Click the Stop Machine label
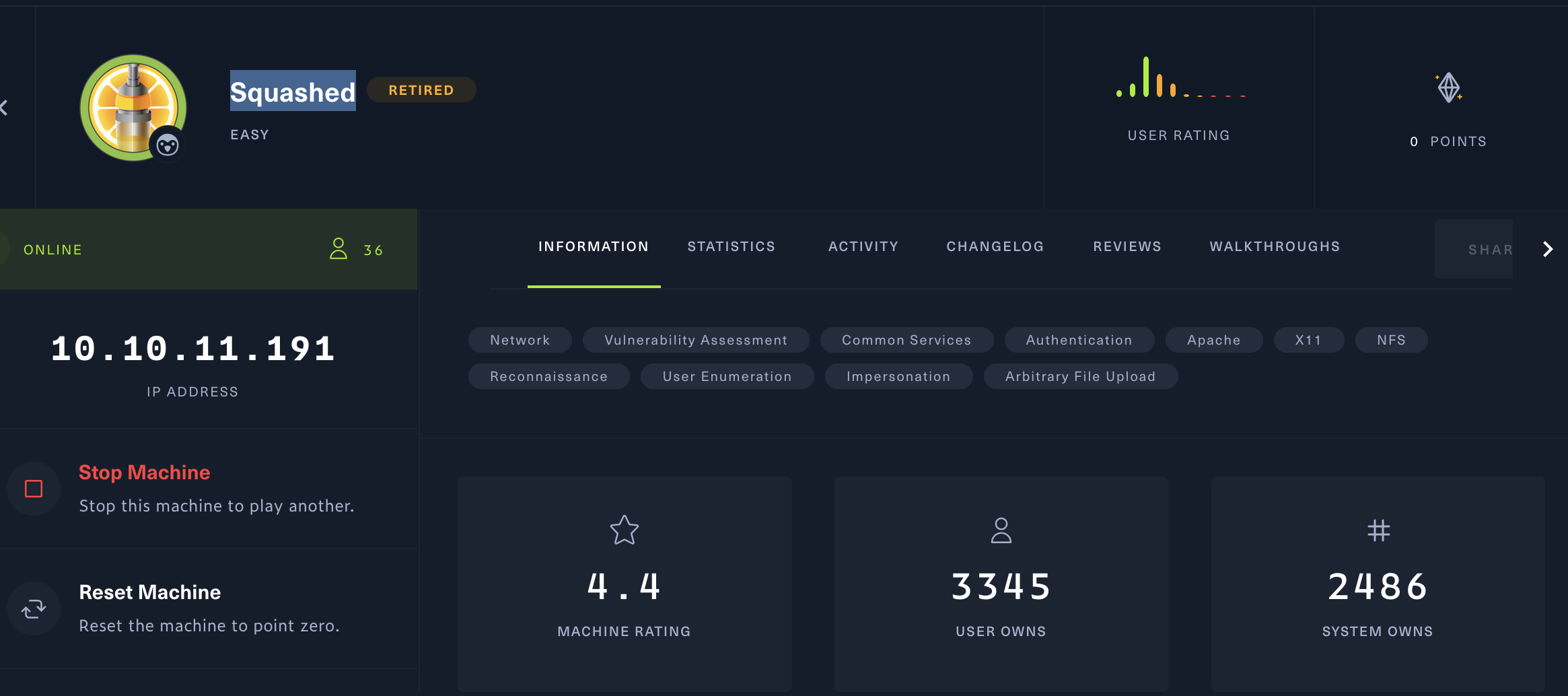 pos(145,473)
